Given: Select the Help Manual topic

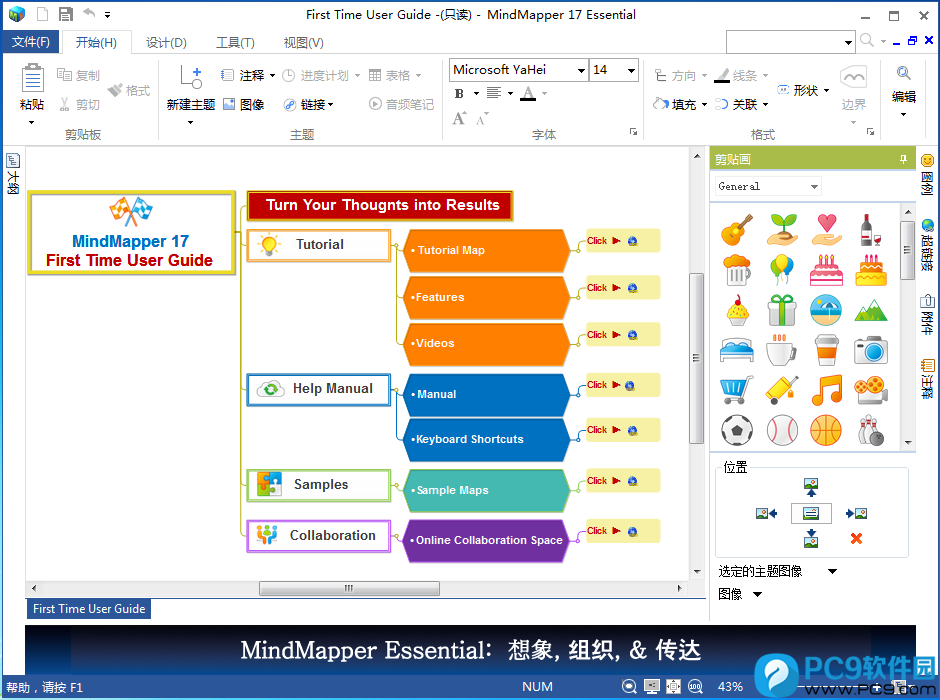Looking at the screenshot, I should tap(319, 390).
